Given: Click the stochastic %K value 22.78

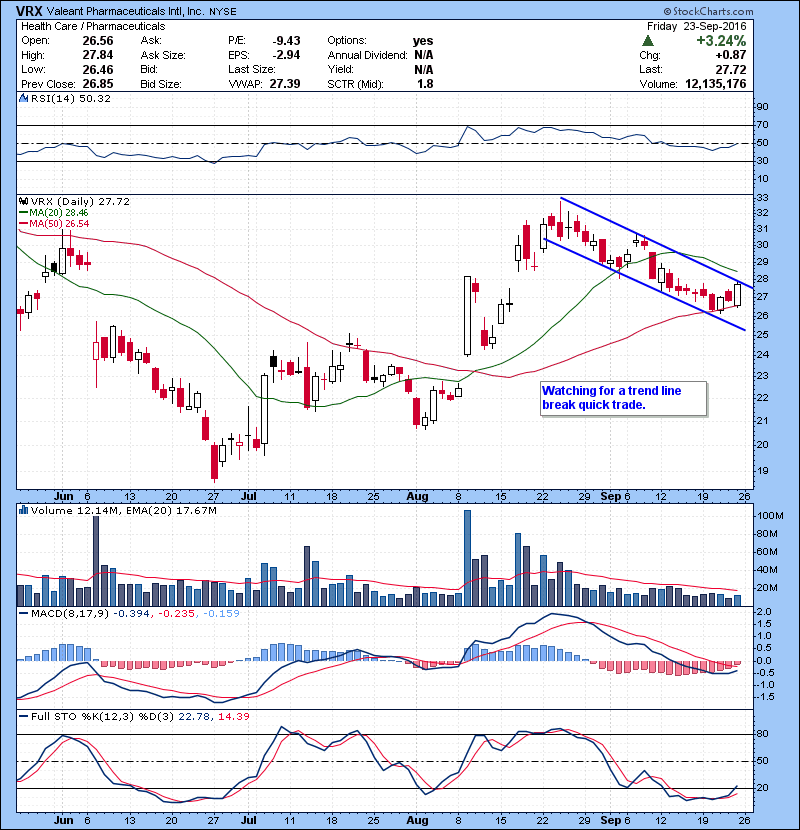Looking at the screenshot, I should [194, 716].
